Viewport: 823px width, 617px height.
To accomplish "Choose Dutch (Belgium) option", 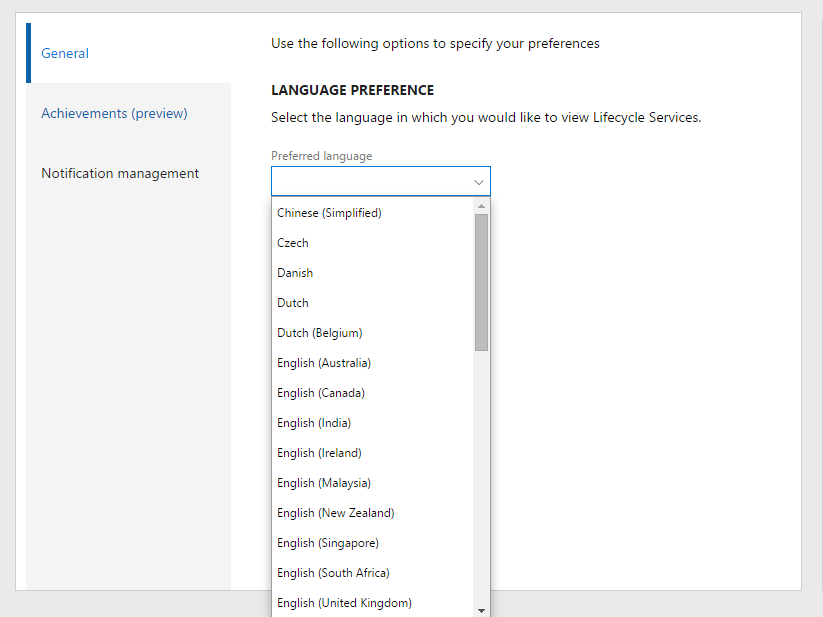I will point(319,333).
